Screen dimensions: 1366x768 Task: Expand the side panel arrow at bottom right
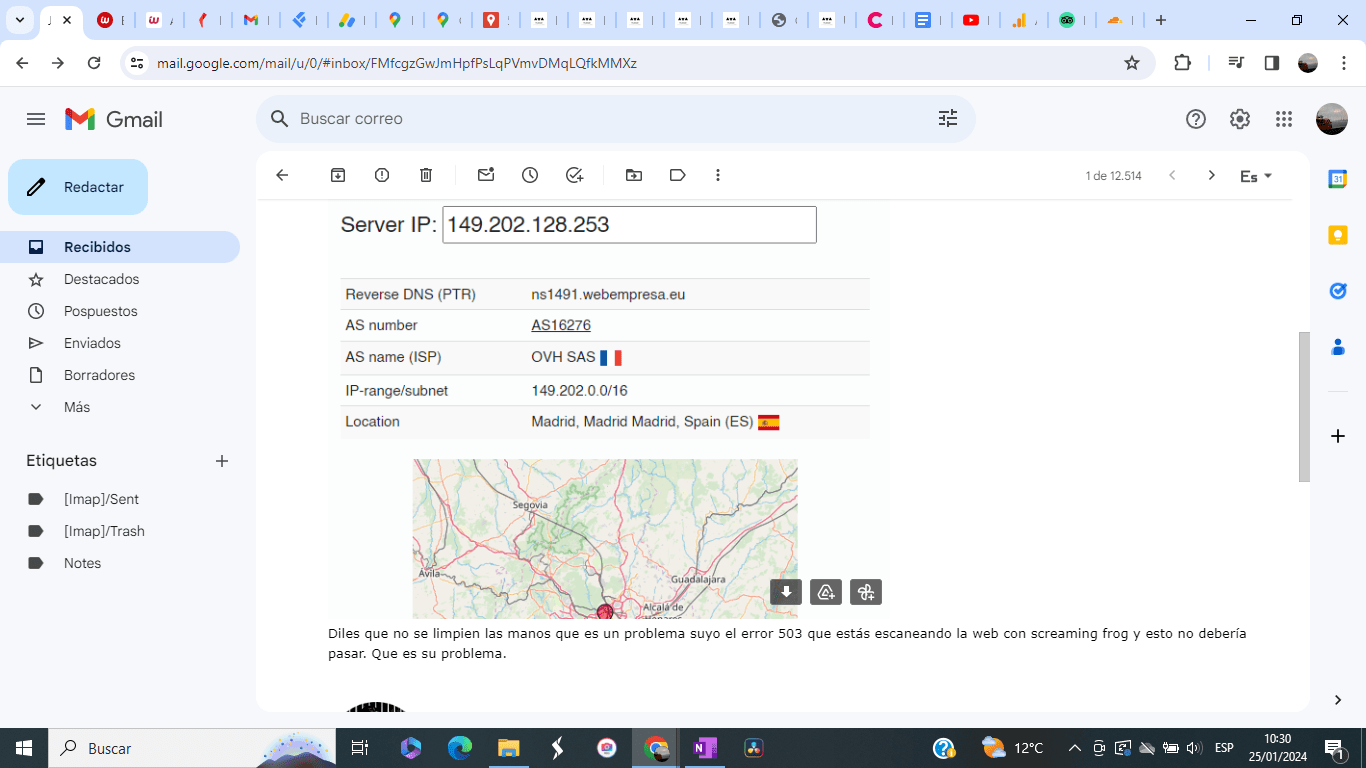point(1338,700)
